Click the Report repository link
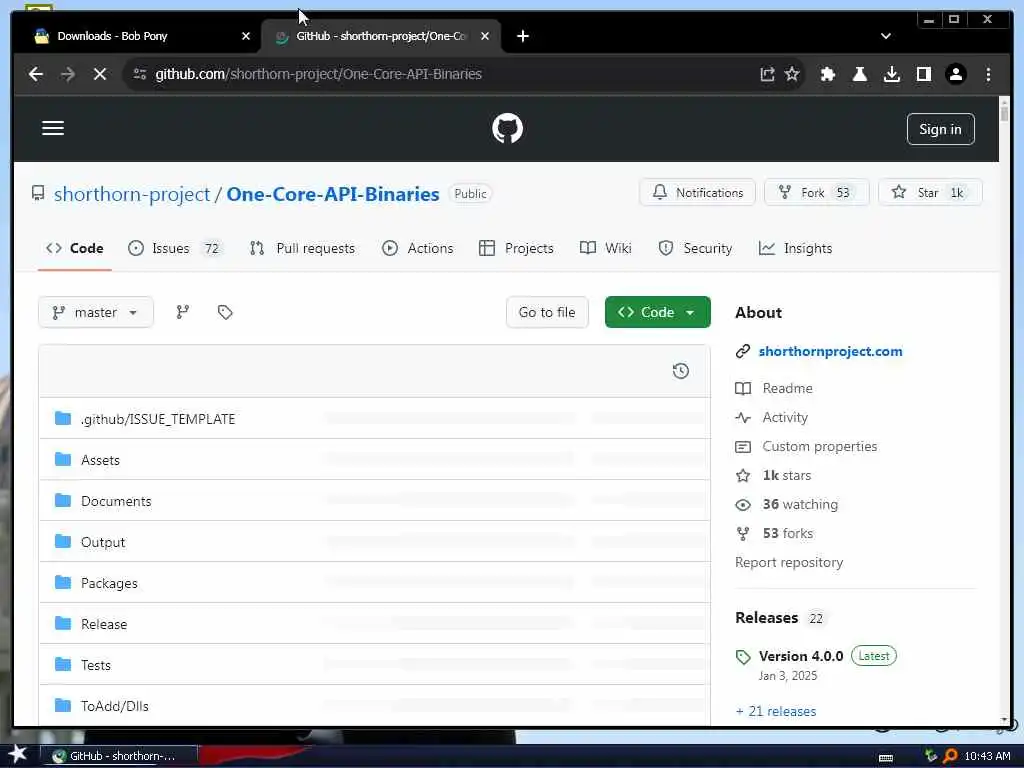 click(x=789, y=562)
